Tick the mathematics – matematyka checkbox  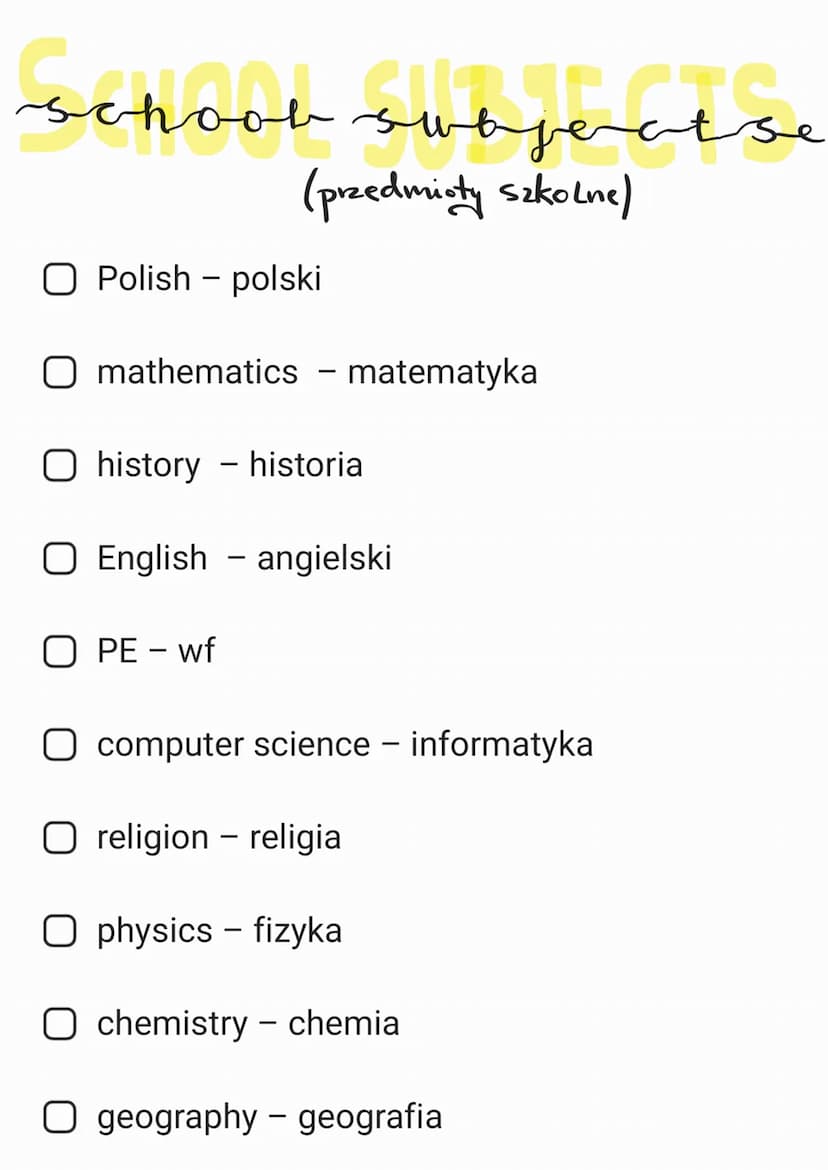(x=60, y=372)
